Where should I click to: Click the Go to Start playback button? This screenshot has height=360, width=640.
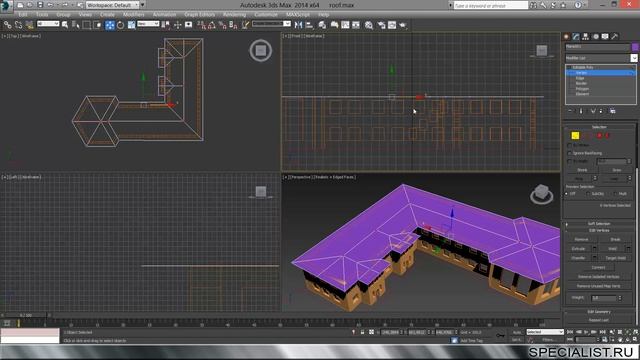click(x=570, y=332)
